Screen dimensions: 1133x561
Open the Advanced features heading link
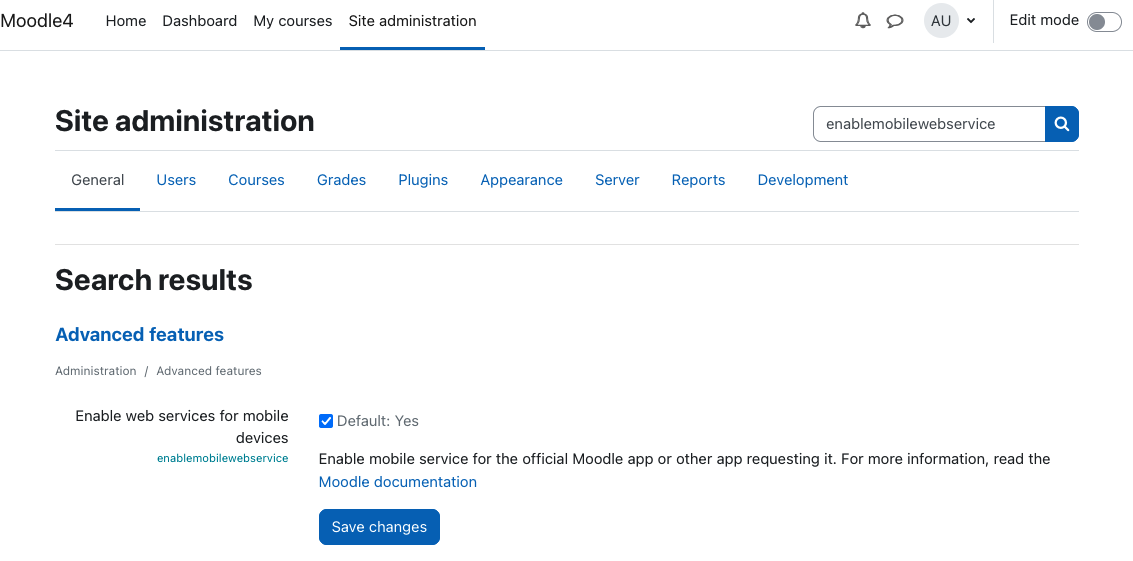point(139,335)
